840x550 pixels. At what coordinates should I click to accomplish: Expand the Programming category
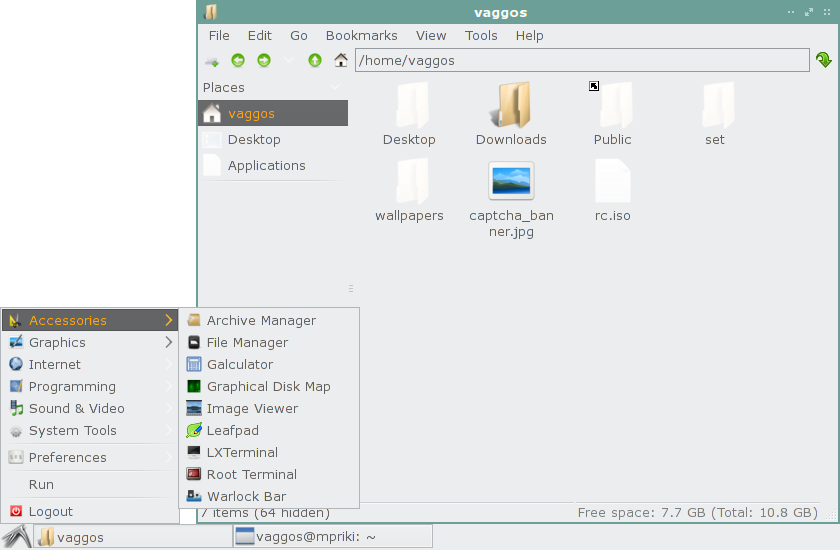tap(90, 386)
